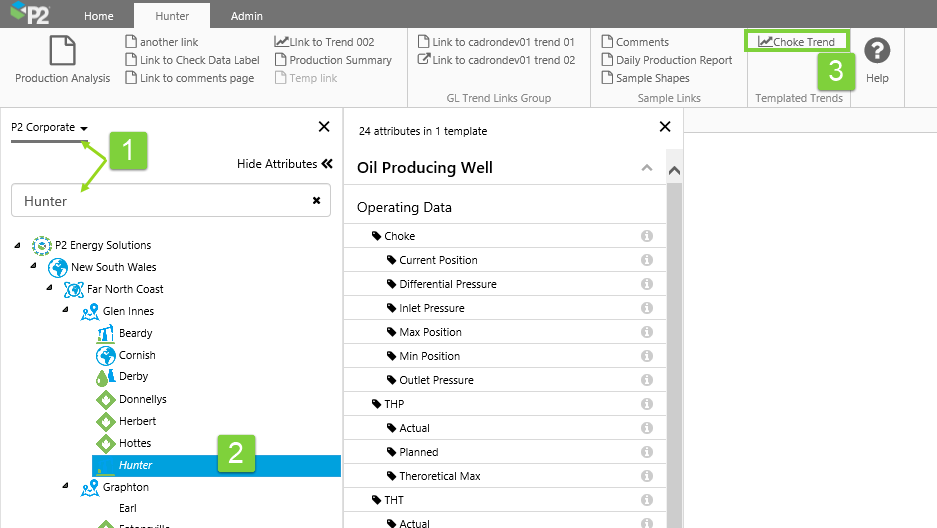Image resolution: width=937 pixels, height=528 pixels.
Task: Switch to the Admin tab
Action: 247,16
